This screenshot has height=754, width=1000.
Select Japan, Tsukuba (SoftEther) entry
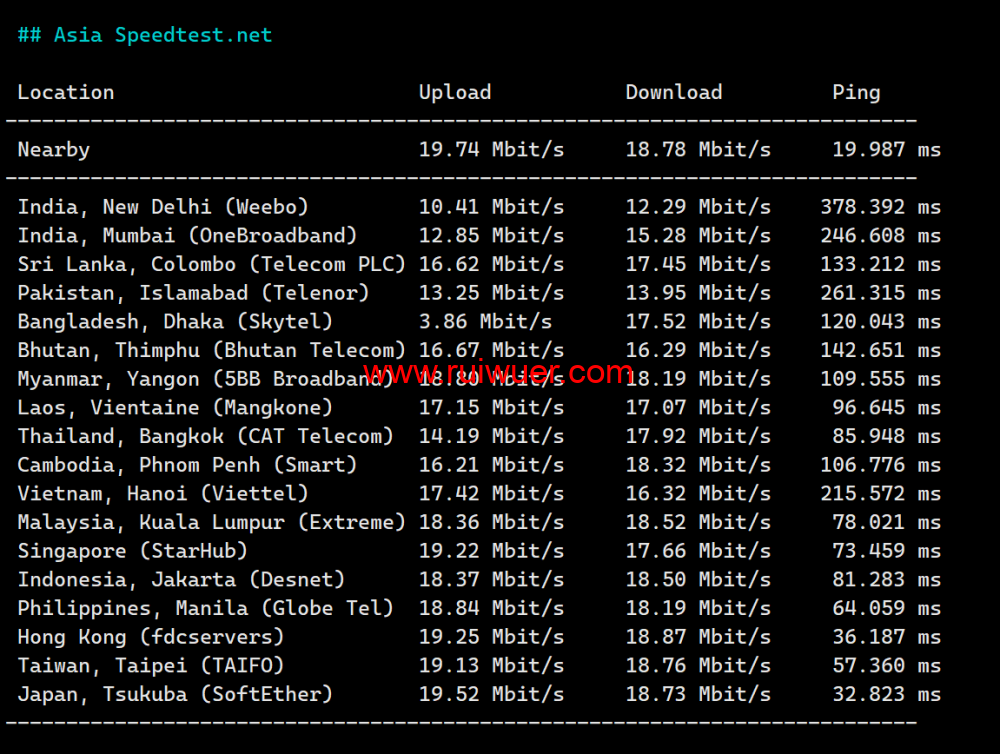pos(175,695)
